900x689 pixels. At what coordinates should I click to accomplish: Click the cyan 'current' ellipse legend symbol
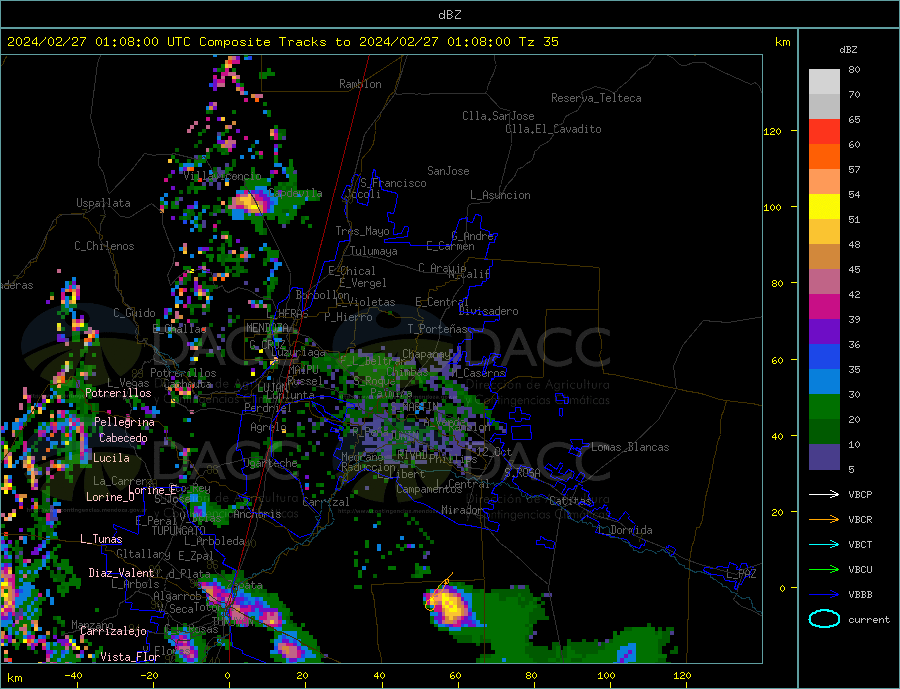pos(824,619)
